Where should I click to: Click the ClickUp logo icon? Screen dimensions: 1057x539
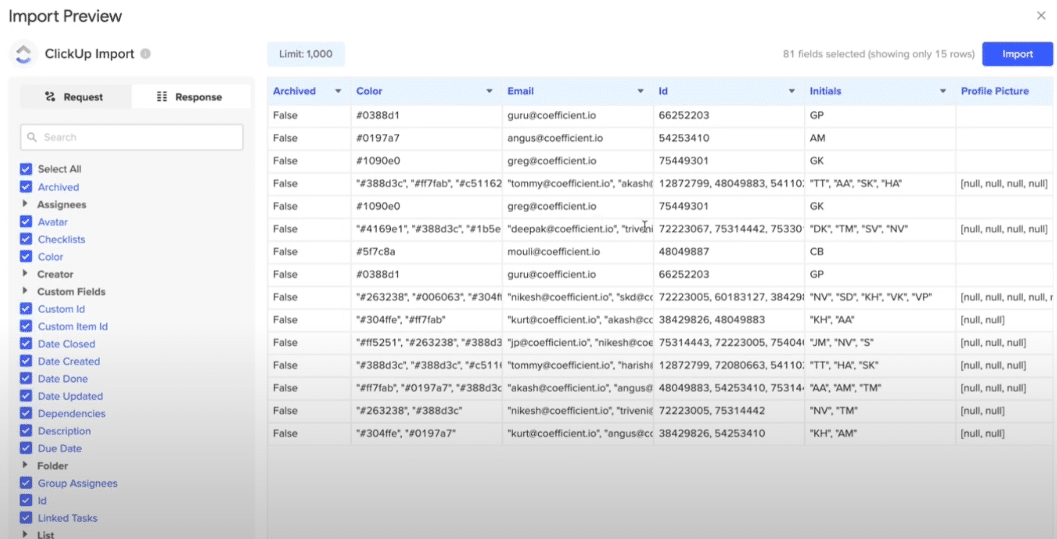point(23,54)
